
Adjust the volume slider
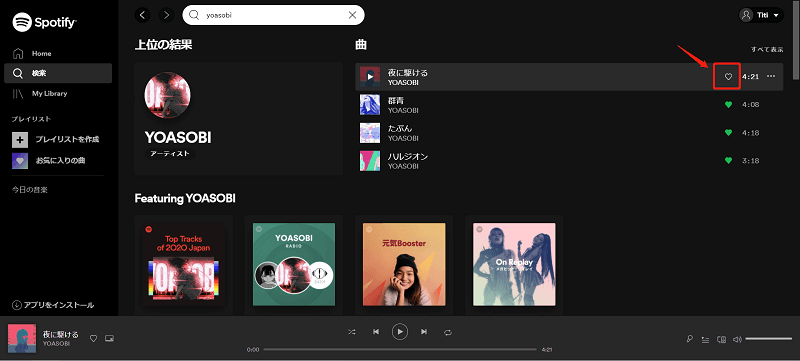click(768, 339)
